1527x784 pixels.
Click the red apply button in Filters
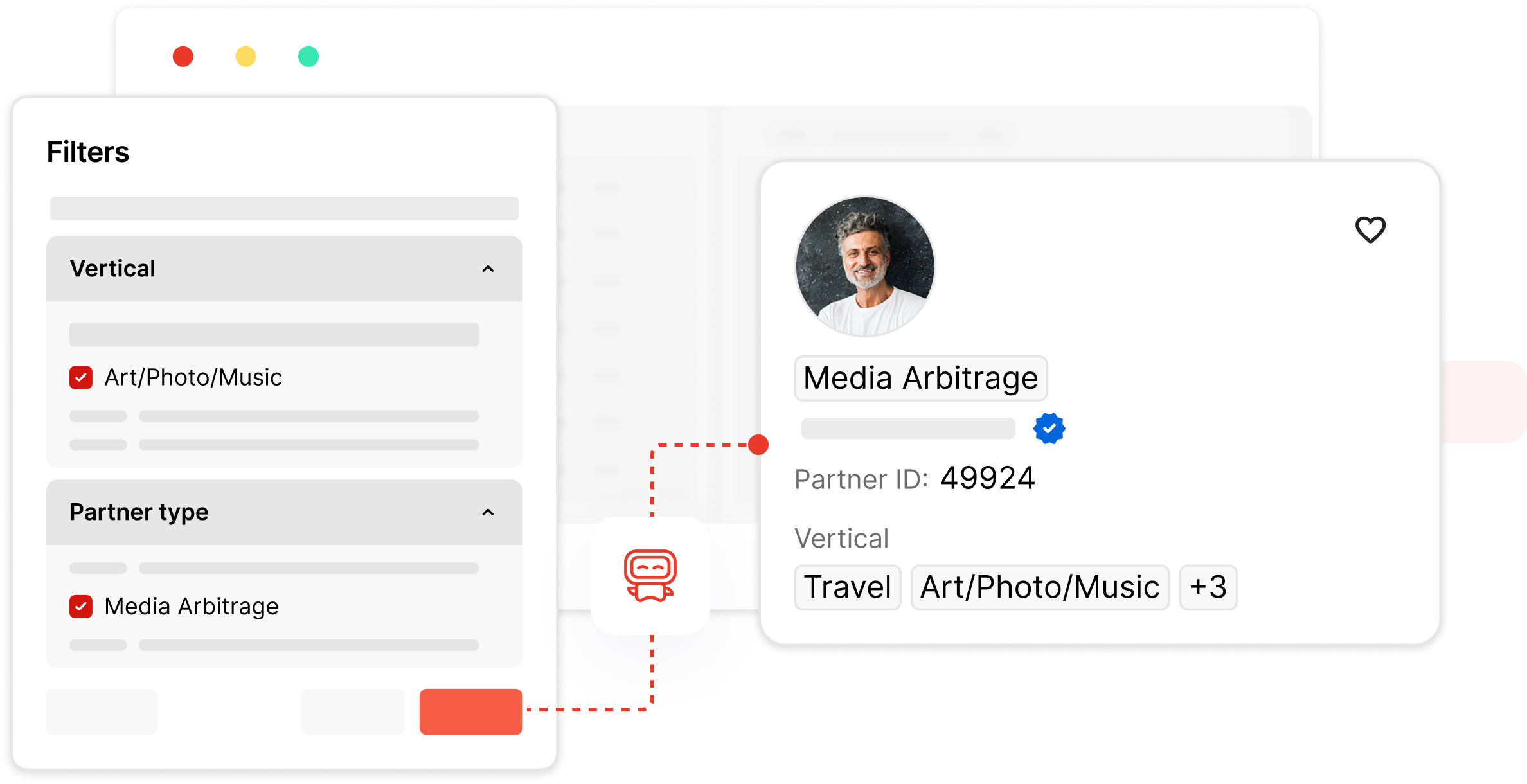pyautogui.click(x=471, y=712)
